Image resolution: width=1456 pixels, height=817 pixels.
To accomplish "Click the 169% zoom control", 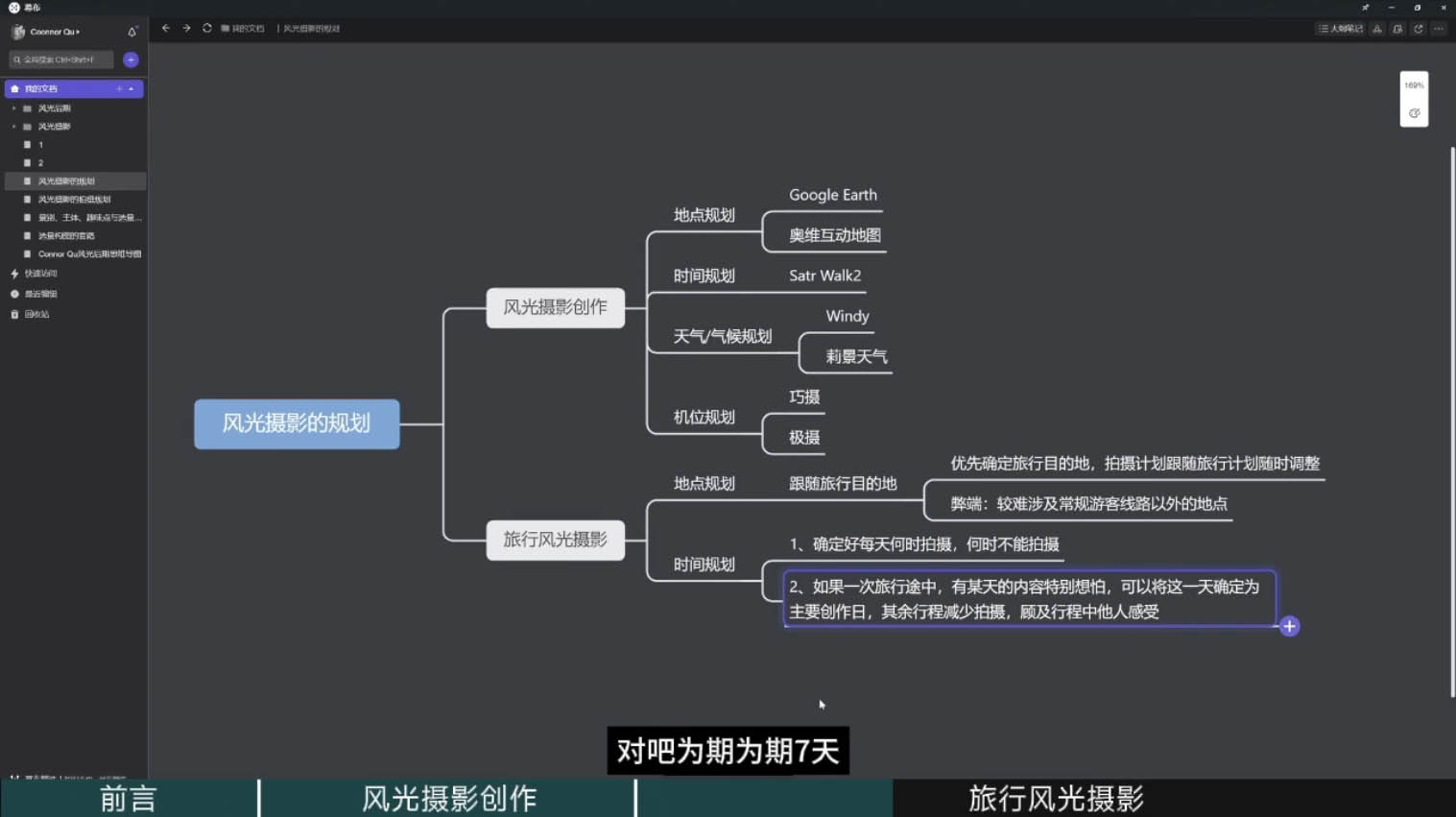I will coord(1414,85).
